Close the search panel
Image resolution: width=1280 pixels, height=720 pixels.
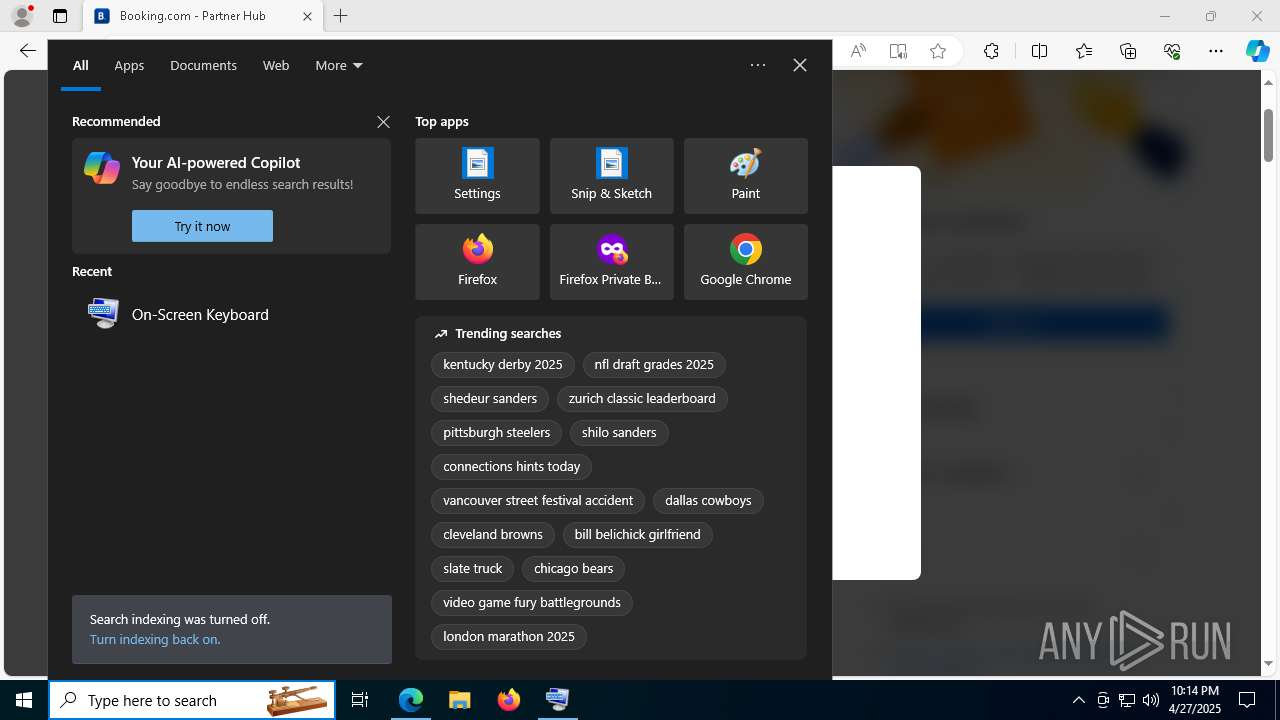pyautogui.click(x=799, y=65)
